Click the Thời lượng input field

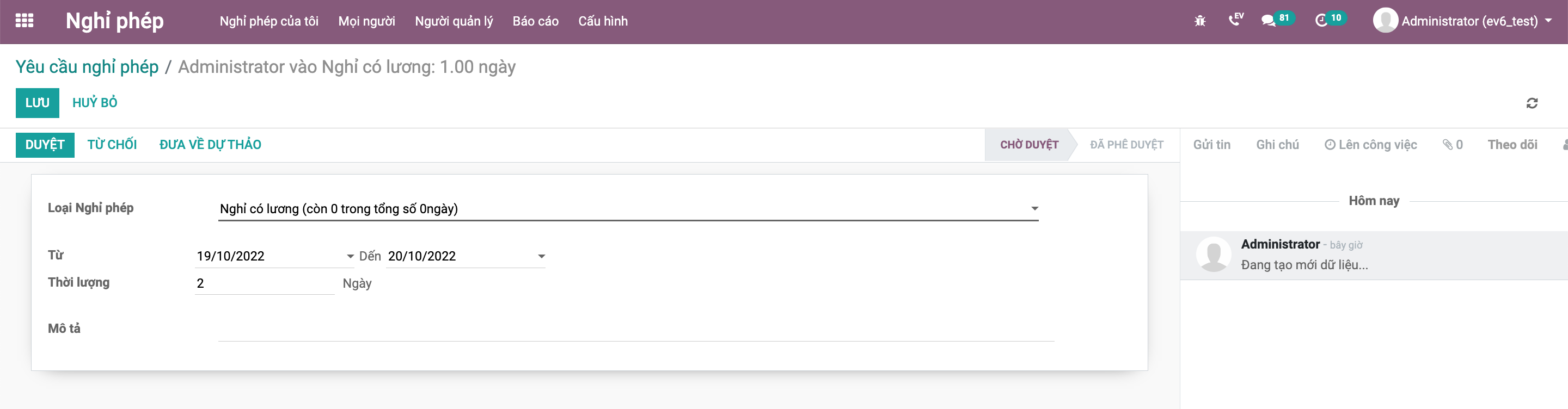[264, 283]
